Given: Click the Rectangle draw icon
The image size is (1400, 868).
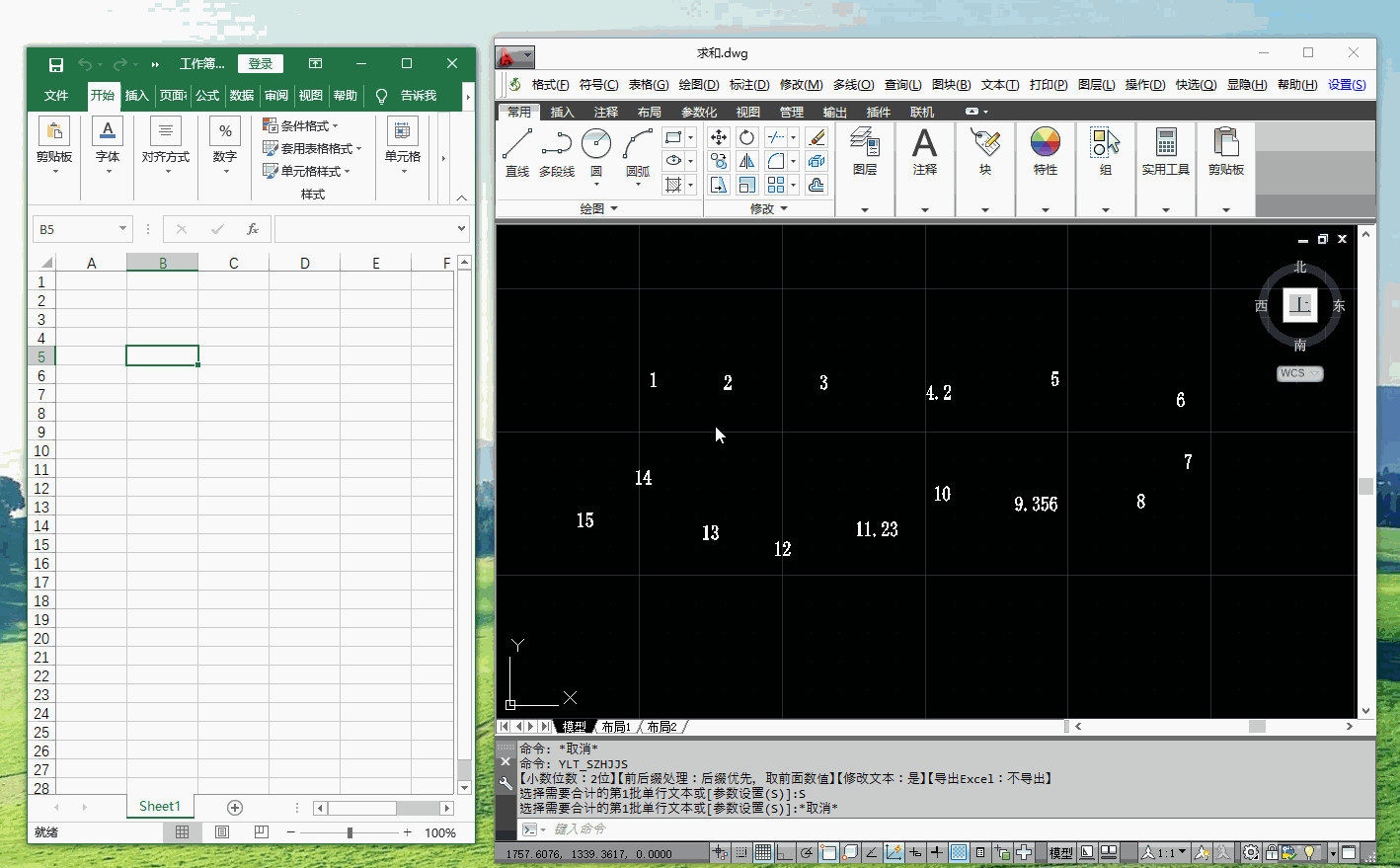Looking at the screenshot, I should (673, 137).
